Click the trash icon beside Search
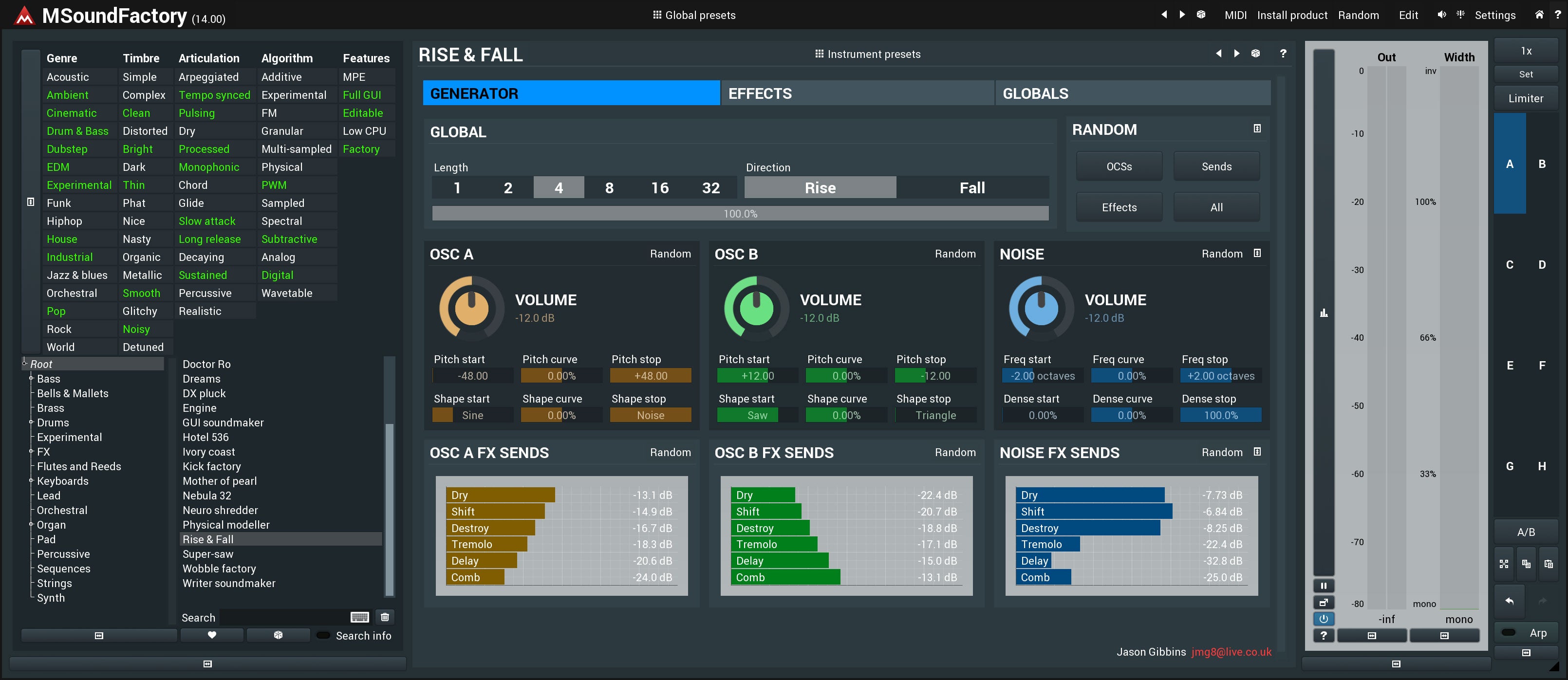 (385, 617)
